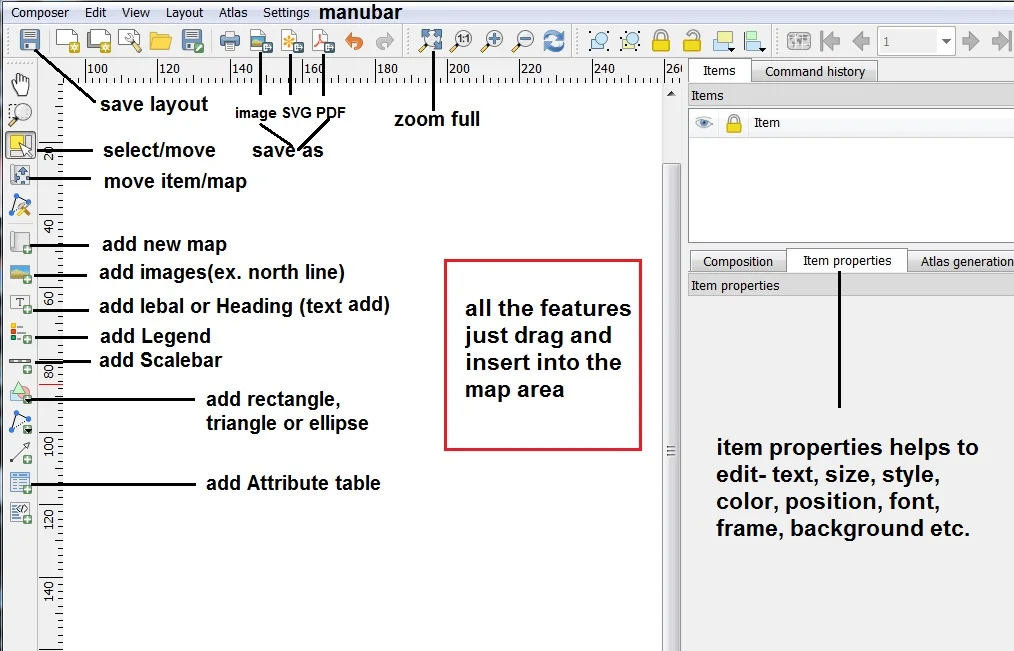Screen dimensions: 1014x651
Task: Click the 'Item' column header text
Action: tap(767, 122)
